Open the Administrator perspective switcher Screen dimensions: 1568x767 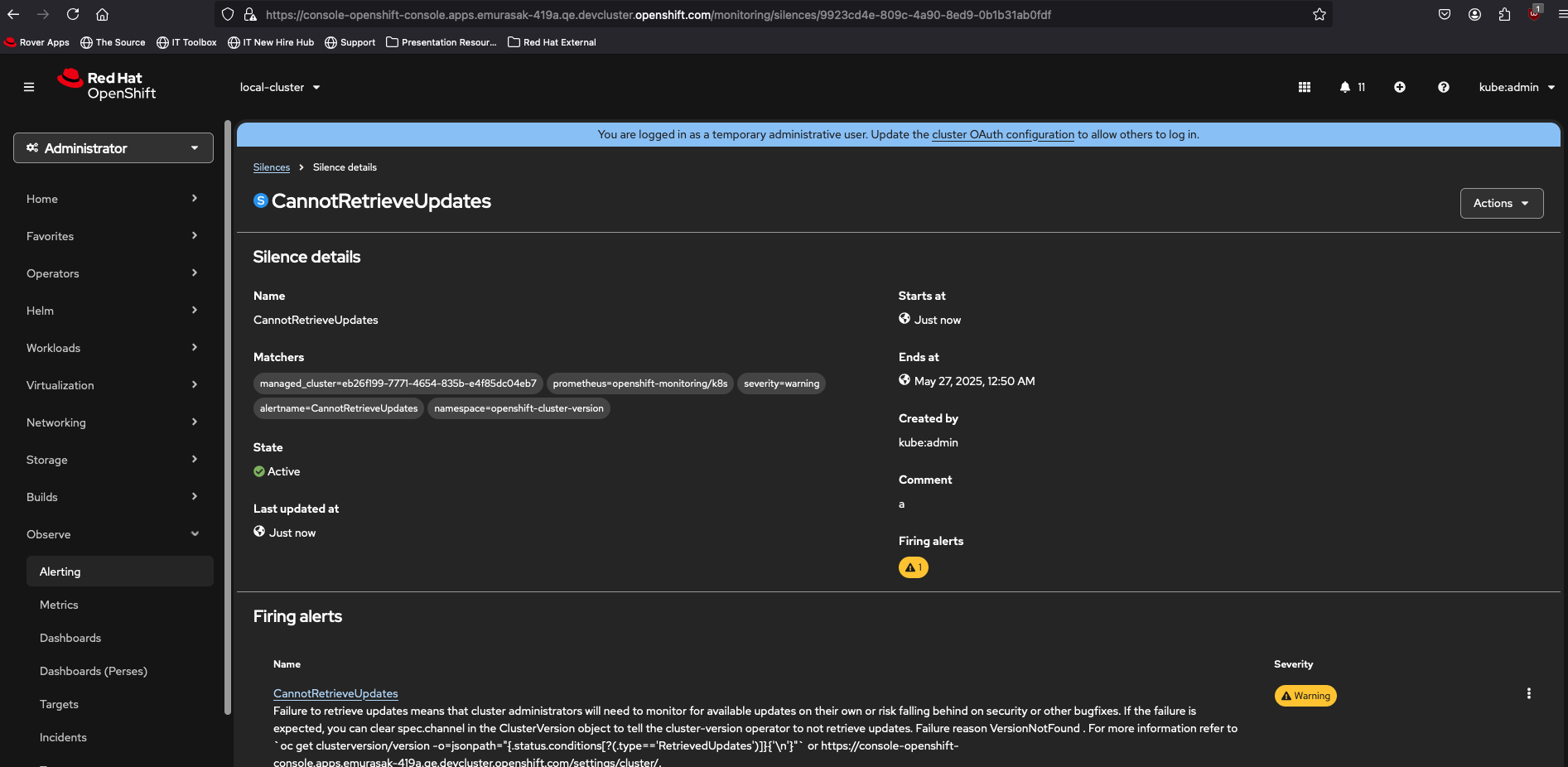[x=113, y=148]
